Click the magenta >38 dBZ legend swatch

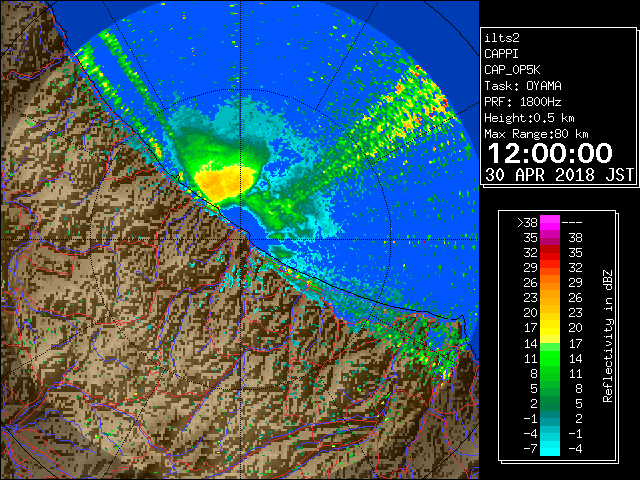(550, 222)
